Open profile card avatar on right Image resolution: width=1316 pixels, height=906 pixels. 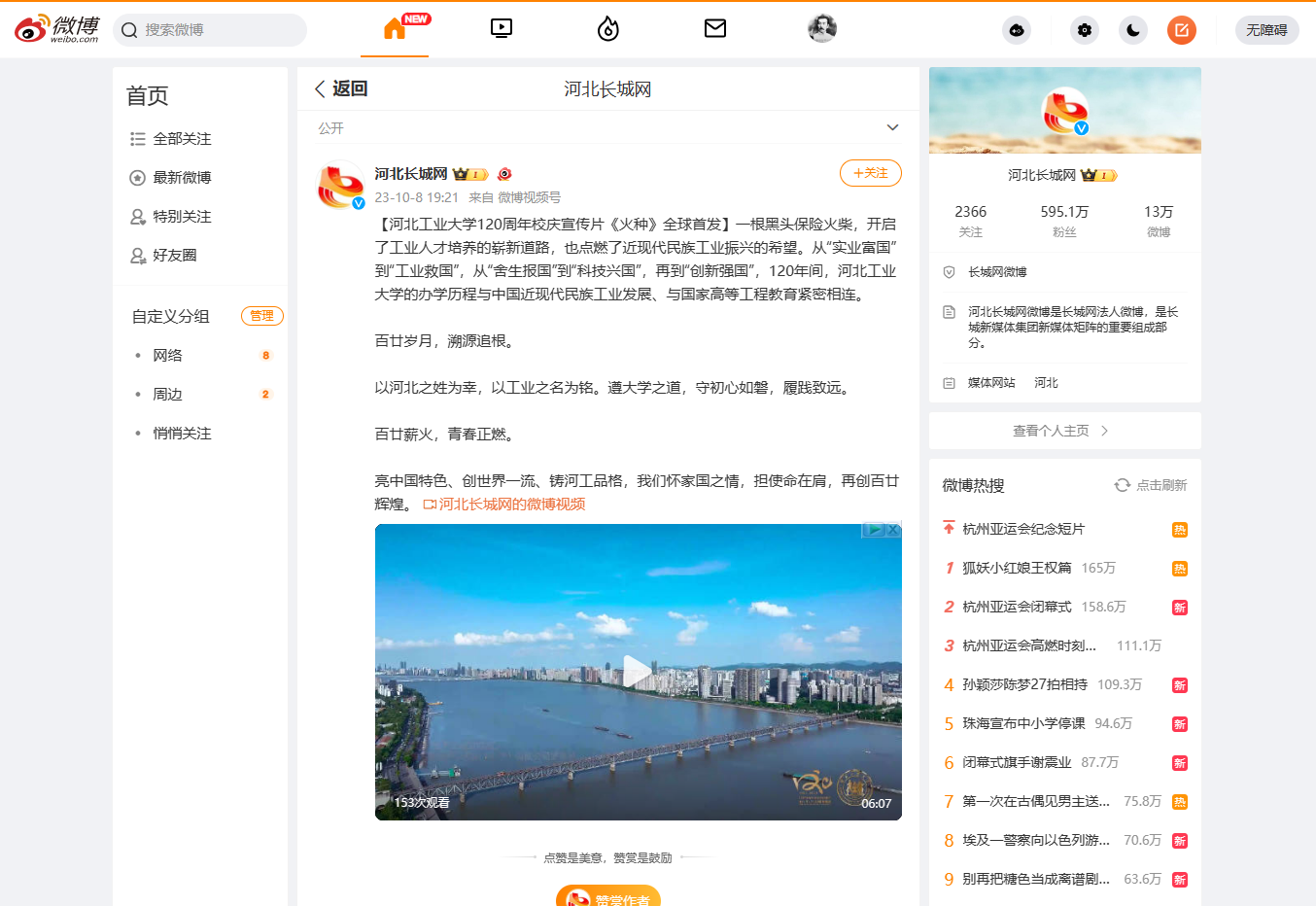pyautogui.click(x=1065, y=111)
